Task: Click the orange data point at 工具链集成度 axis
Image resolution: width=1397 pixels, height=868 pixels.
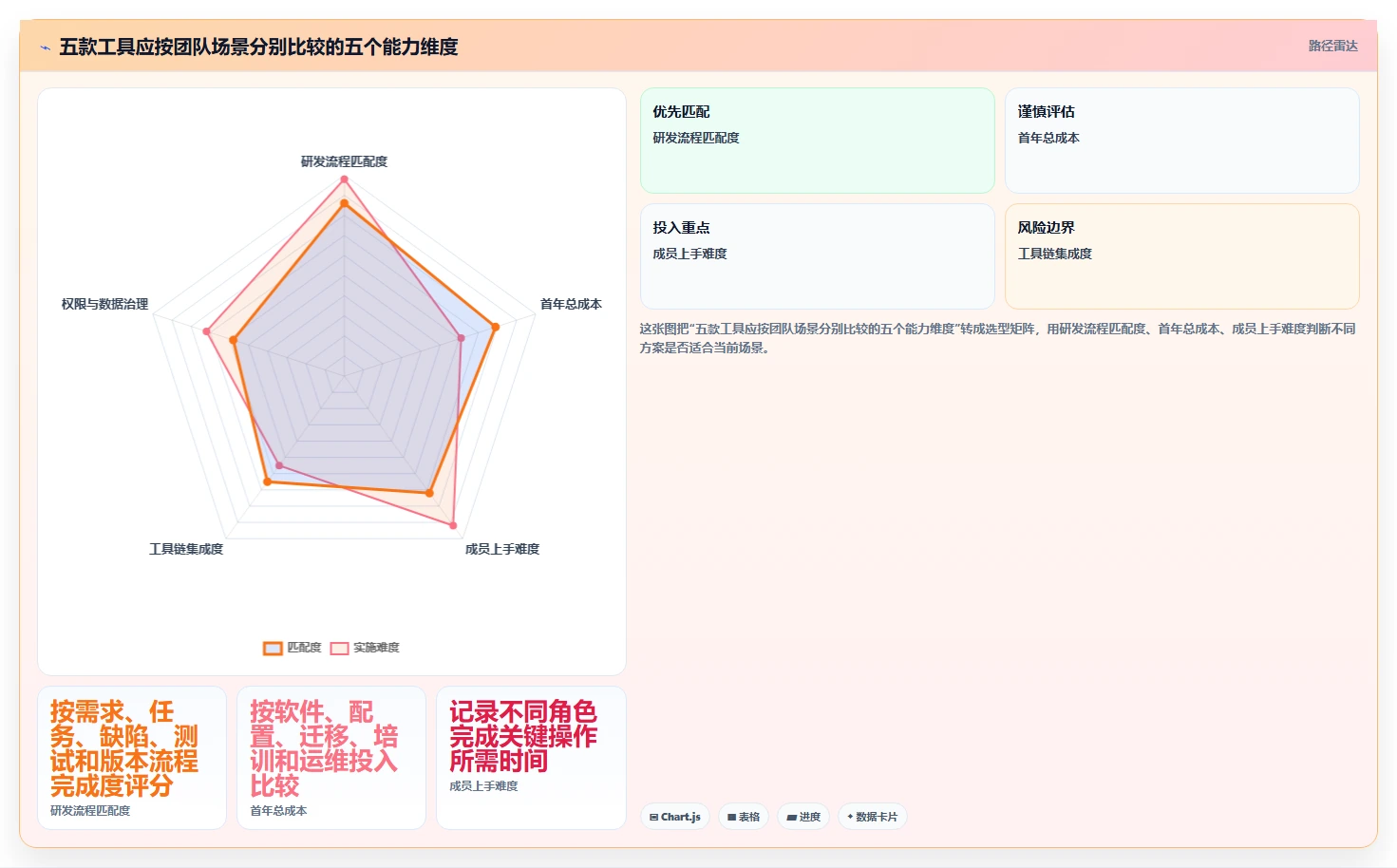Action: 267,482
